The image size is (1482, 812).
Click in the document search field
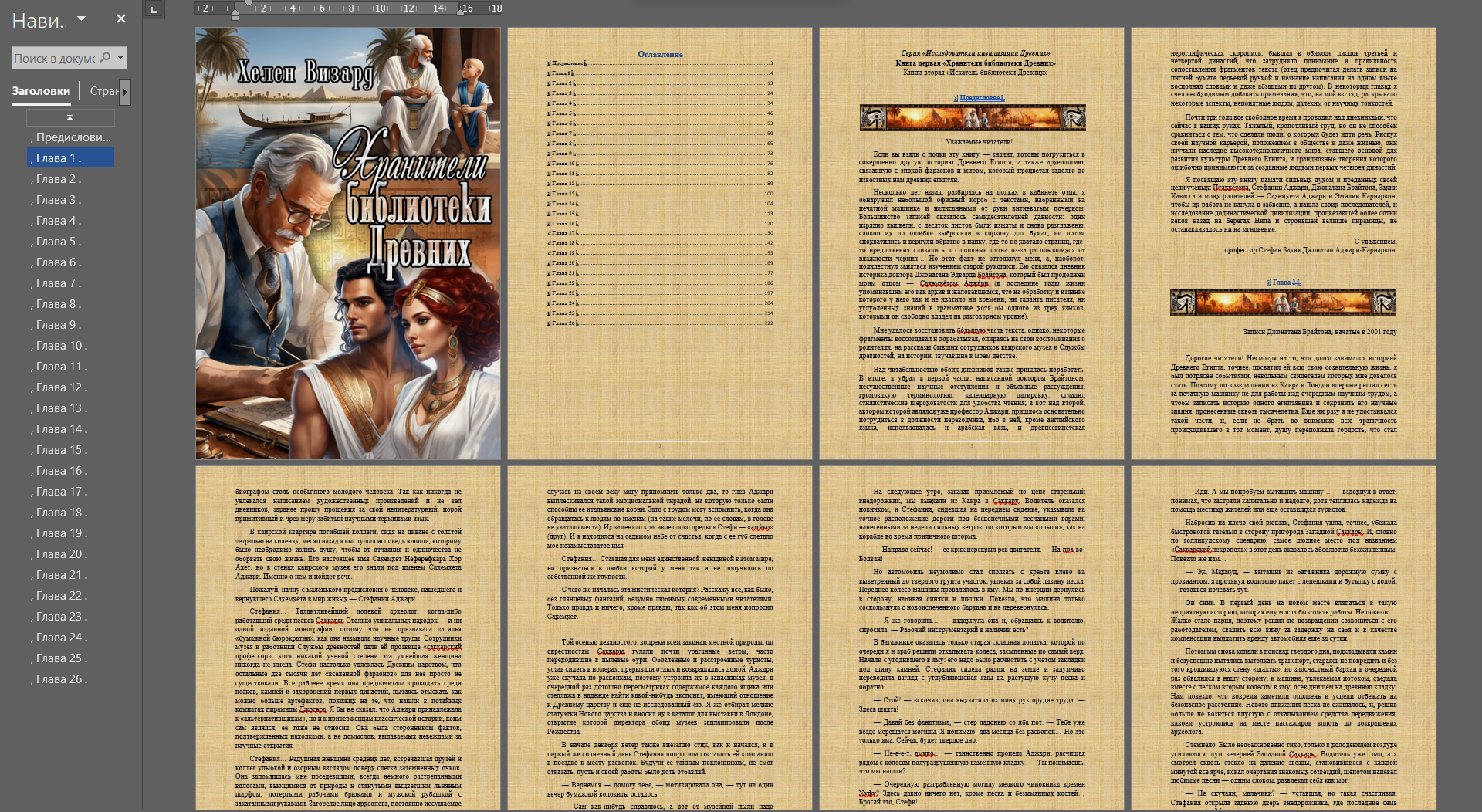(54, 58)
